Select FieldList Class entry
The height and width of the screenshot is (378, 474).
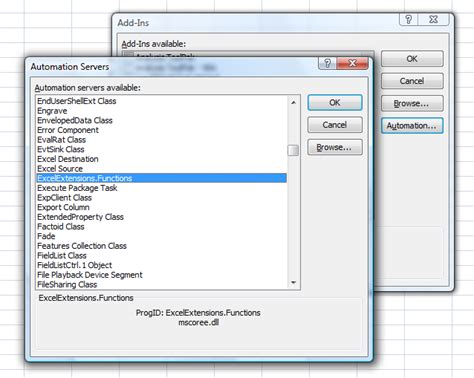click(161, 256)
